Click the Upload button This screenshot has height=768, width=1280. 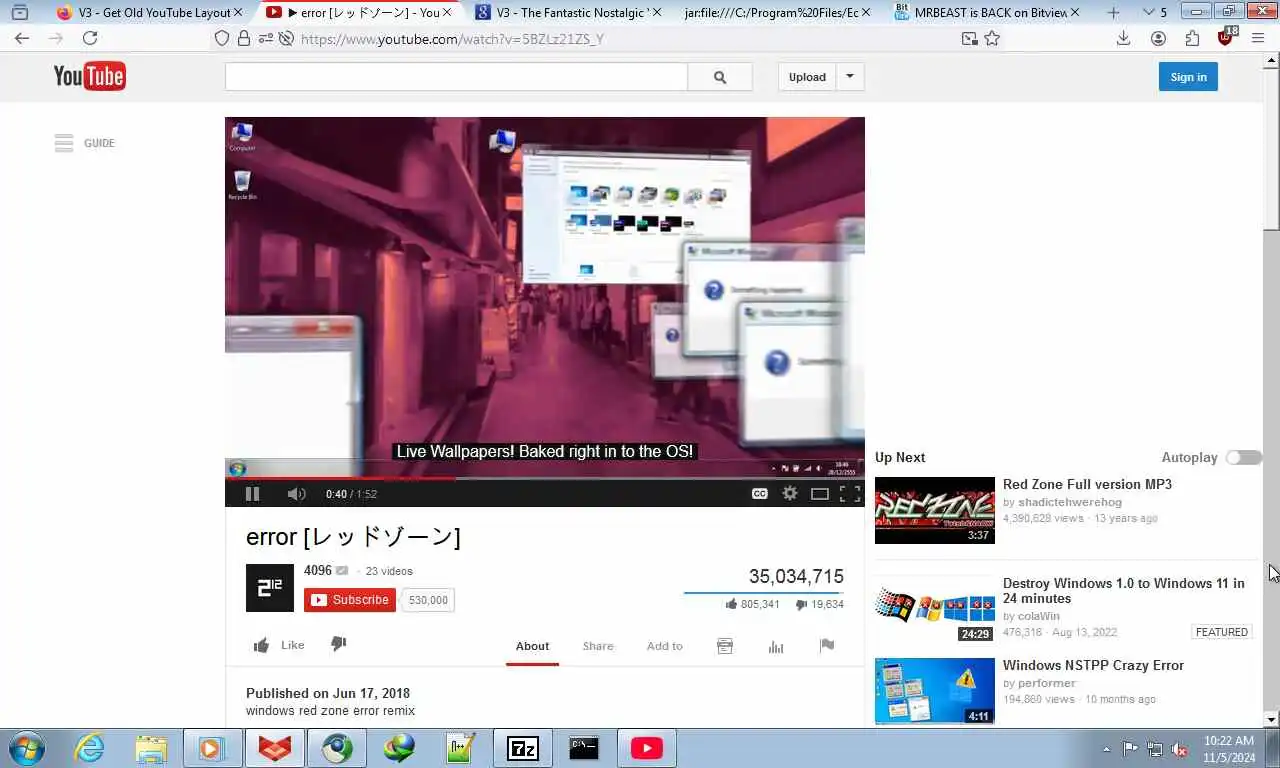[807, 77]
